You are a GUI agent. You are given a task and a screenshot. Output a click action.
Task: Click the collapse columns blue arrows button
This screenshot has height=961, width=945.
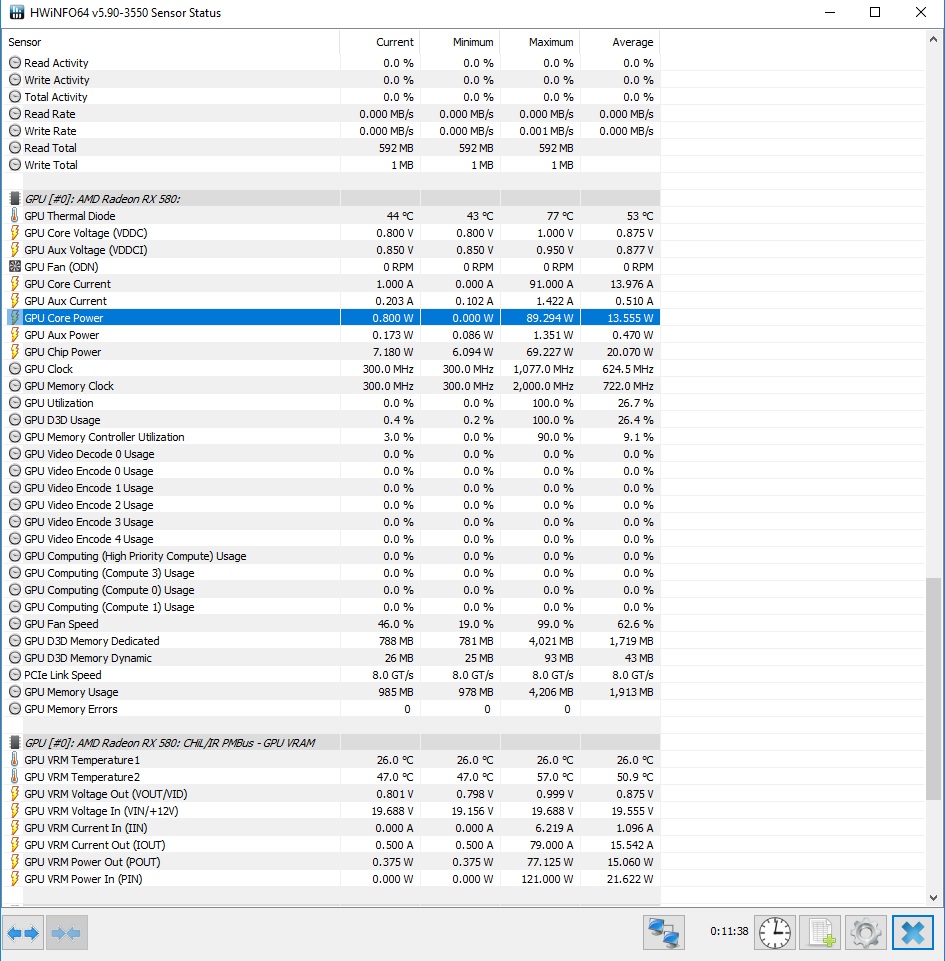[66, 933]
